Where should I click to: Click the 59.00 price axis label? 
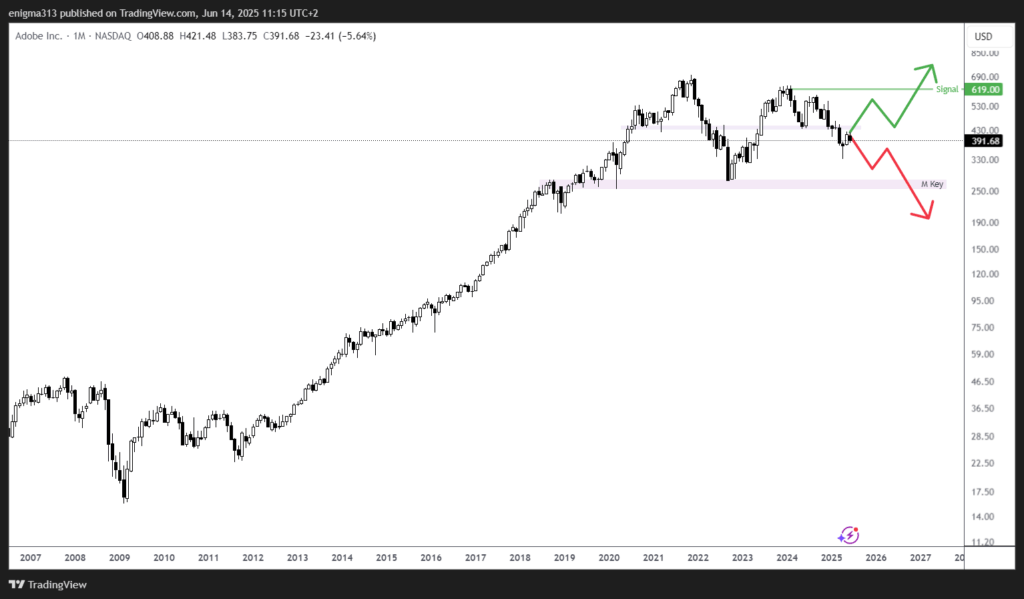click(983, 355)
